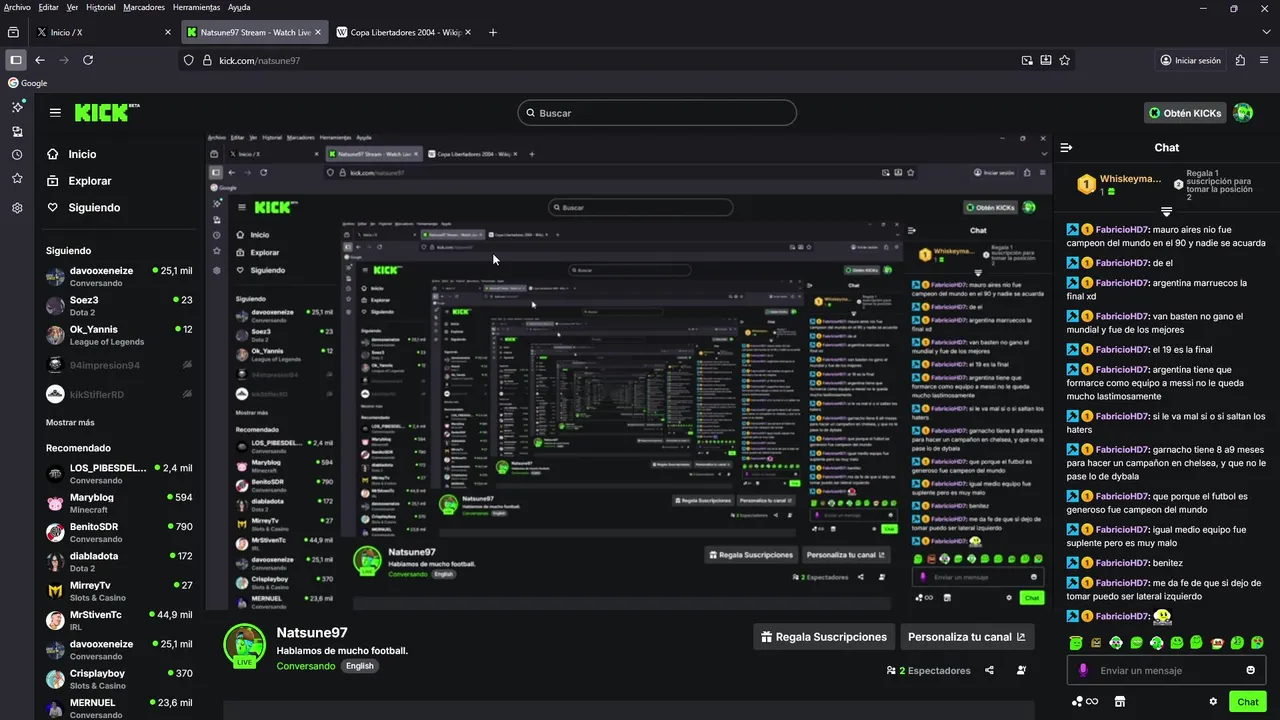The image size is (1280, 720).
Task: Open the Maryblog Minecraft channel
Action: pos(120,503)
